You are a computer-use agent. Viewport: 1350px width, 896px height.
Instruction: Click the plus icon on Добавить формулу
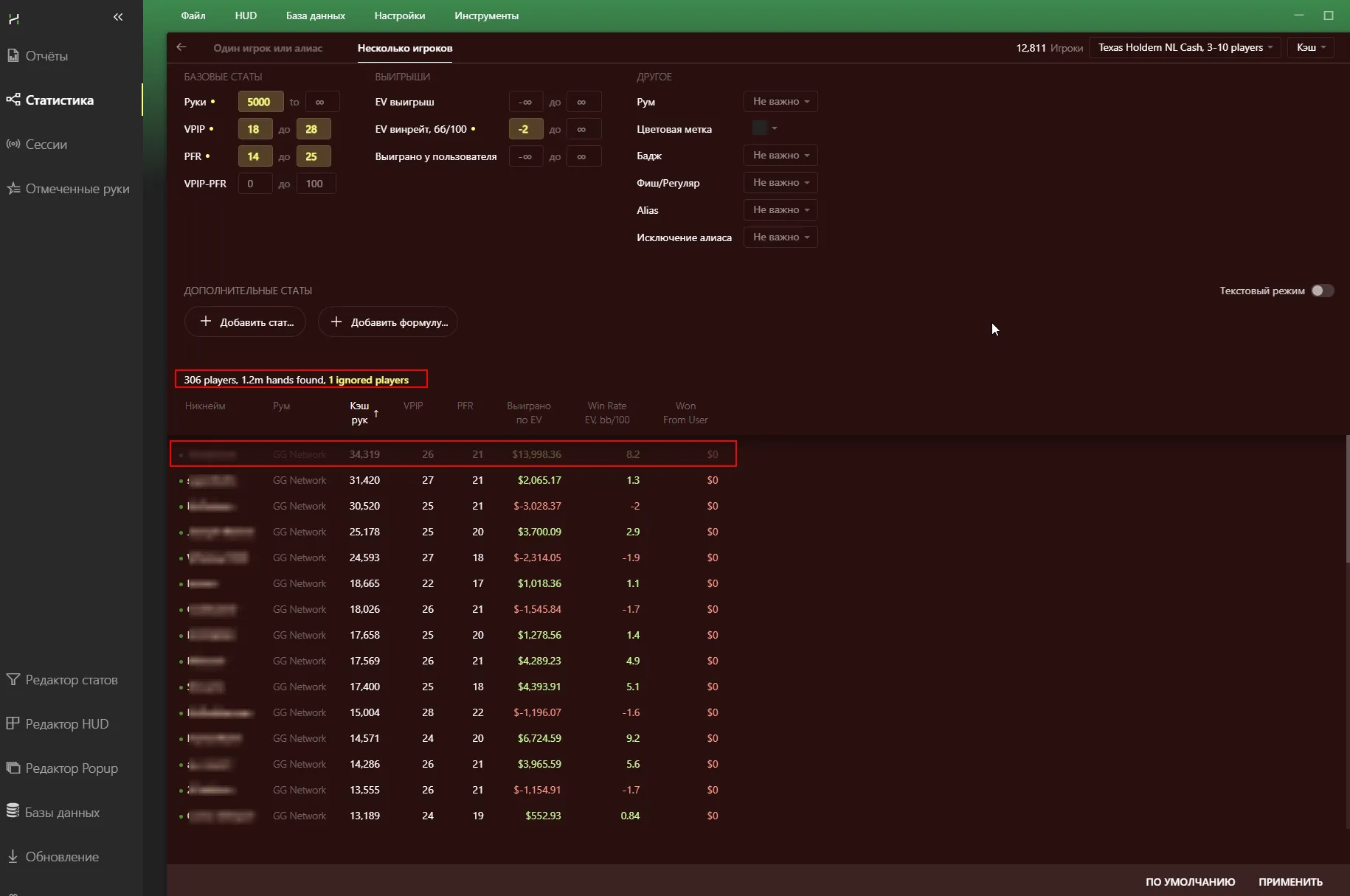(x=336, y=322)
